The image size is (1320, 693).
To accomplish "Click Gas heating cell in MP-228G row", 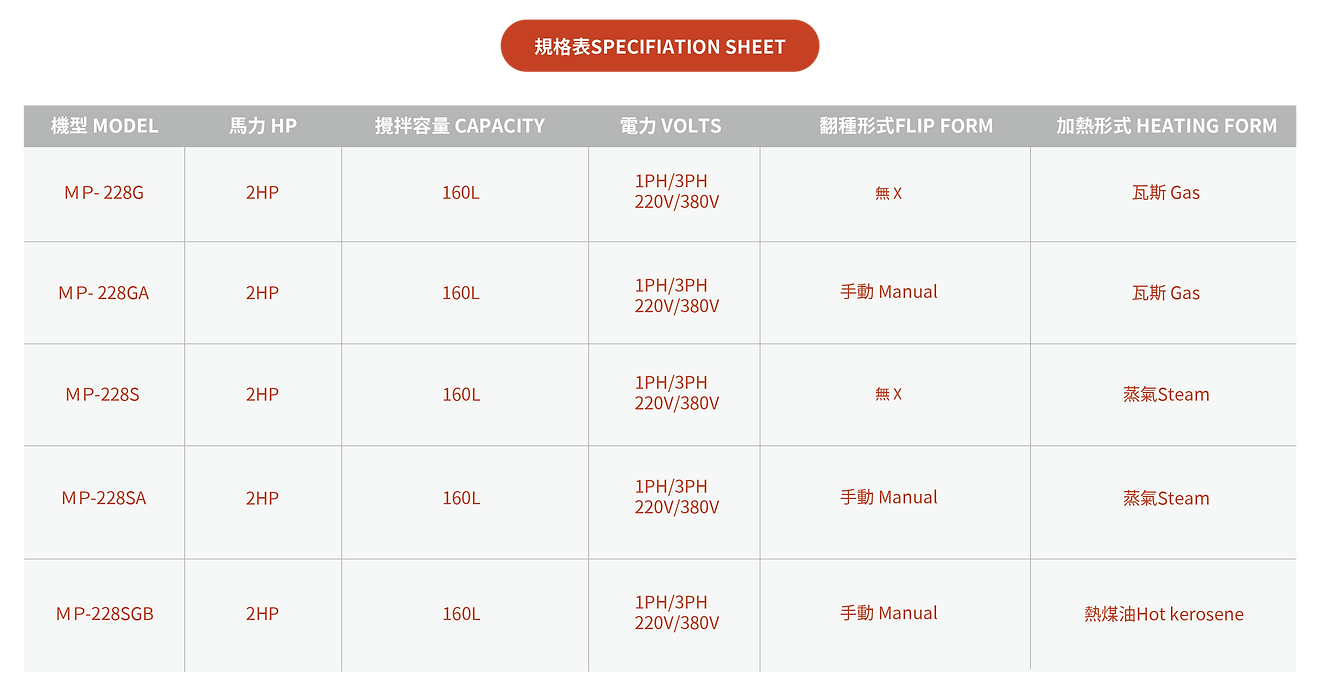I will pos(1165,193).
